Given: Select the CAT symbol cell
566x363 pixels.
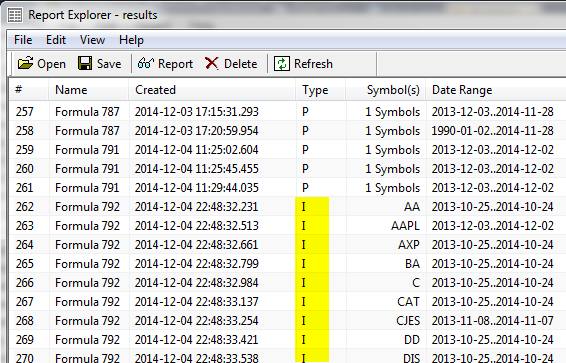Looking at the screenshot, I should [x=409, y=302].
